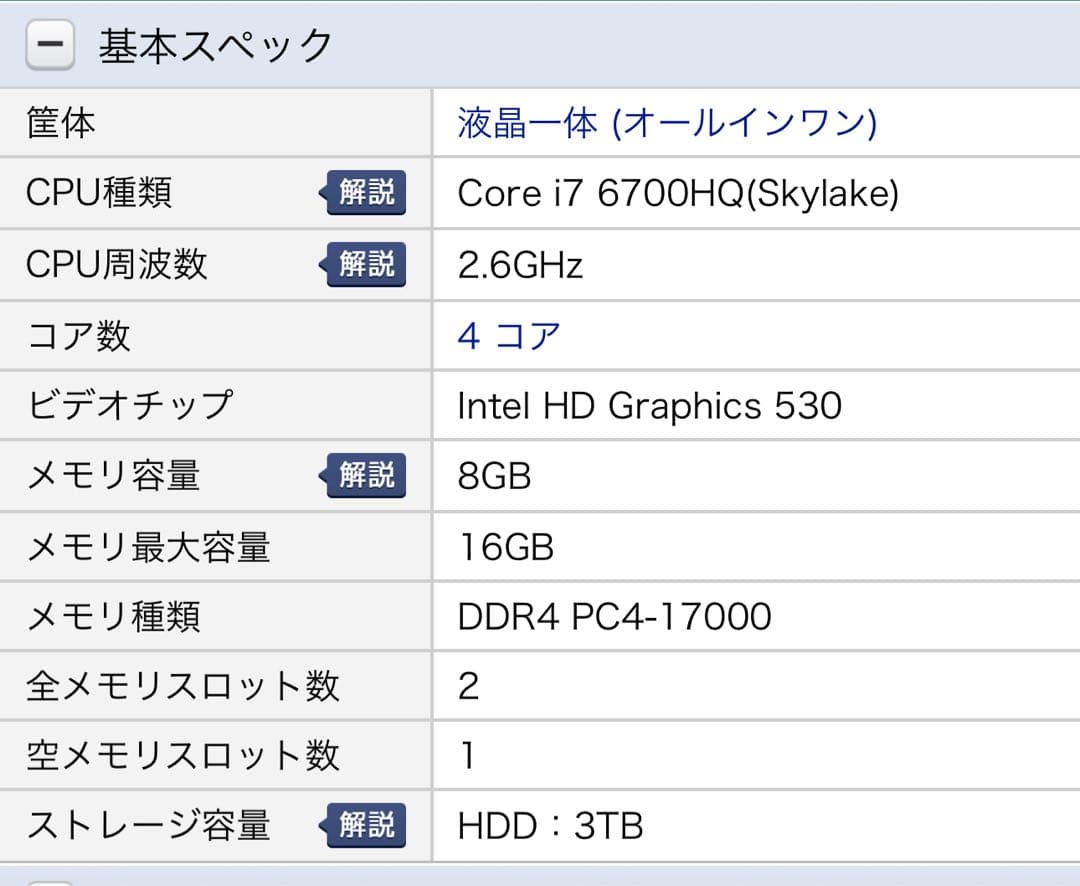This screenshot has width=1080, height=886.
Task: Select the 基本スペック header title
Action: pyautogui.click(x=212, y=44)
